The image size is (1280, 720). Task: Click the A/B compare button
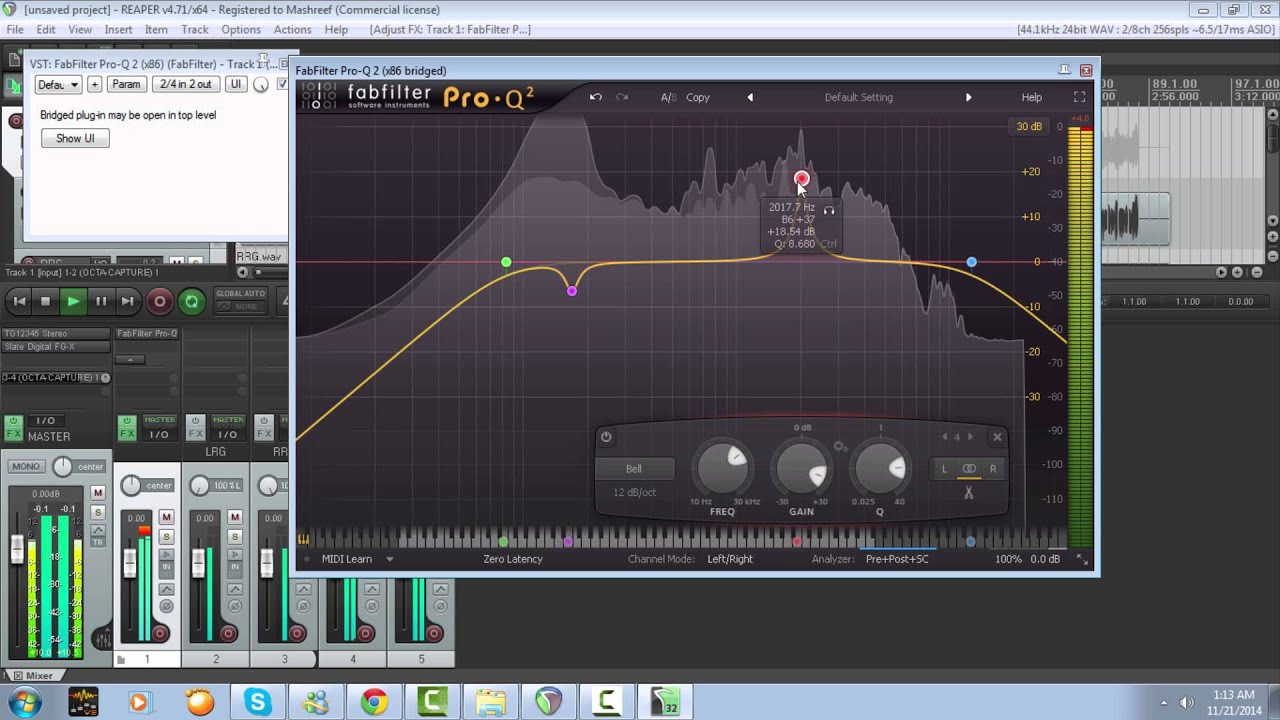[668, 97]
